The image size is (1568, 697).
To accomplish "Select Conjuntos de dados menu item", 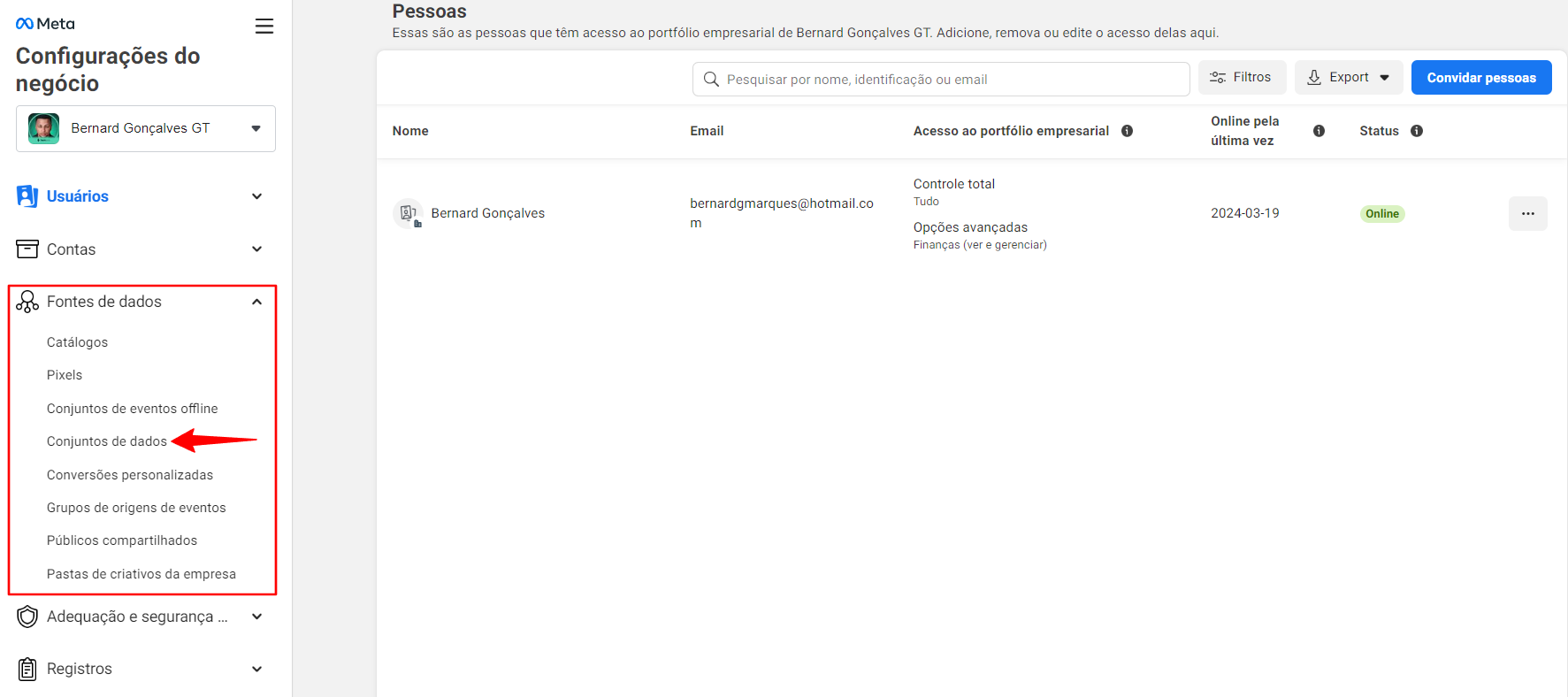I will point(107,441).
